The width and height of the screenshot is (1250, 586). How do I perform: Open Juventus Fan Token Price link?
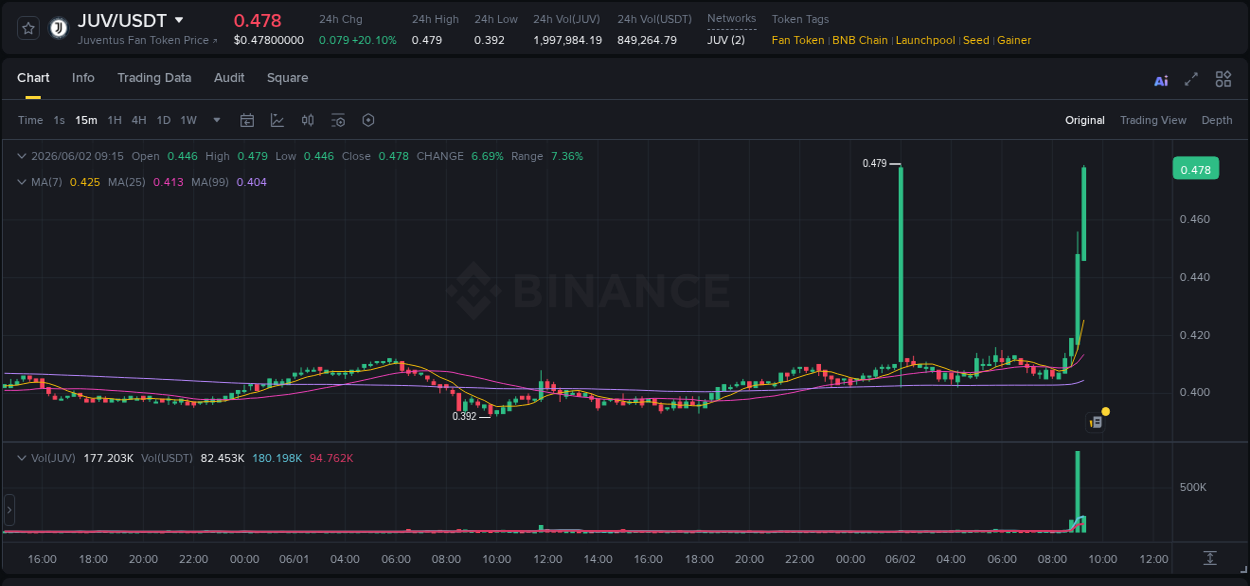(147, 40)
